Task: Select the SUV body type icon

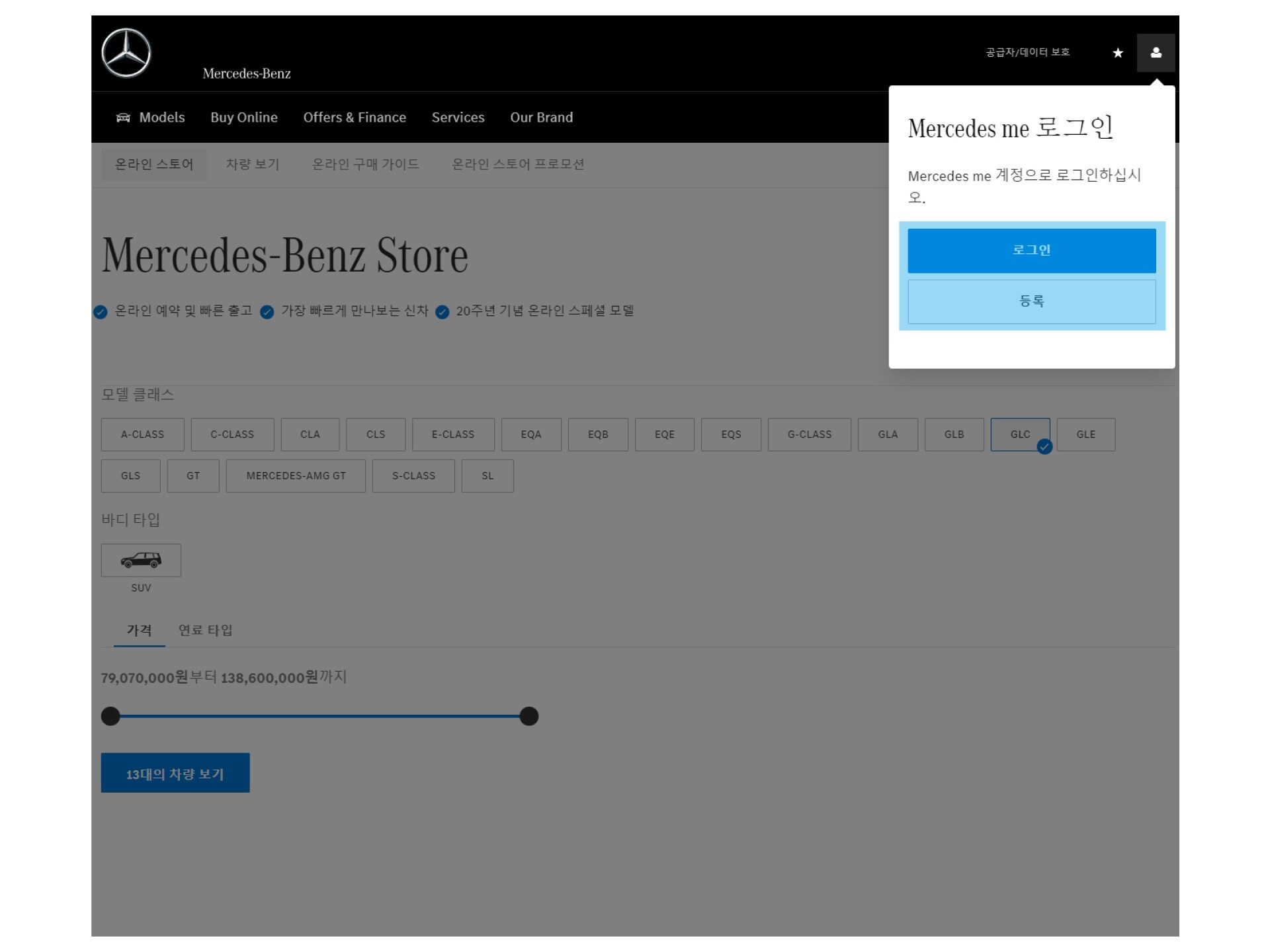Action: coord(141,560)
